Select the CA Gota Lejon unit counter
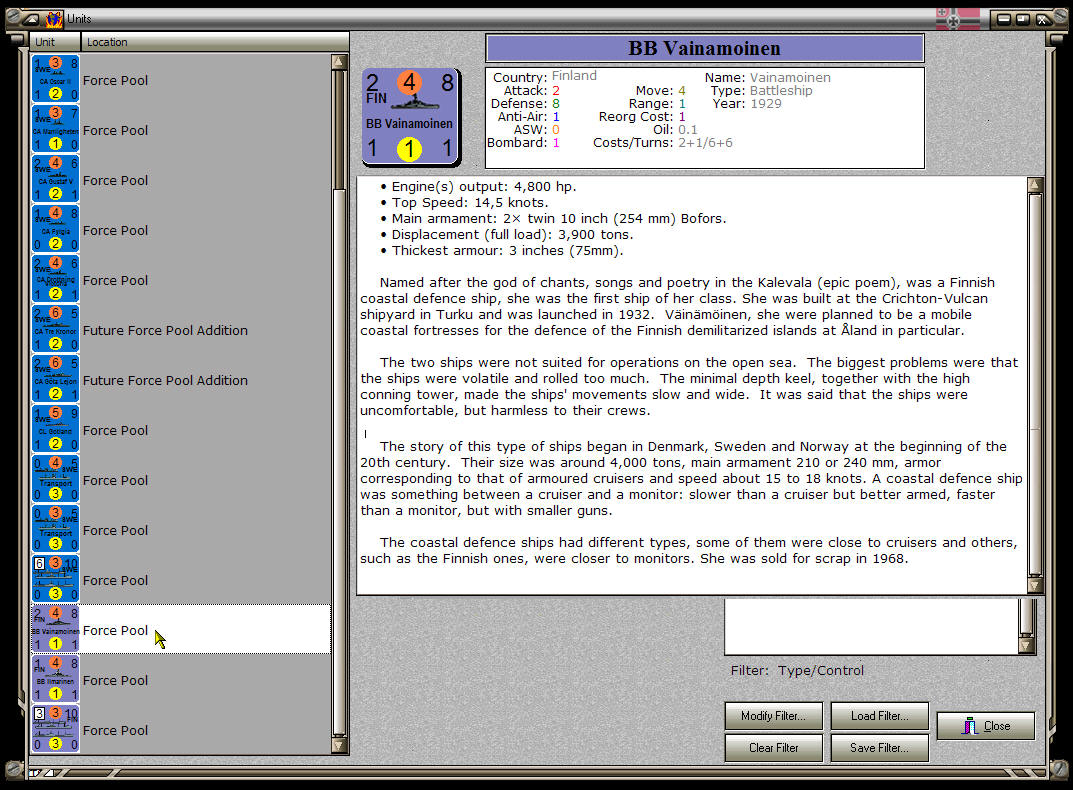The image size is (1073, 790). point(55,379)
